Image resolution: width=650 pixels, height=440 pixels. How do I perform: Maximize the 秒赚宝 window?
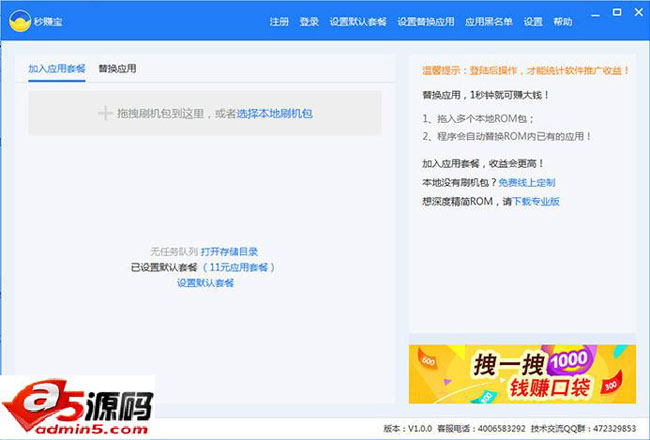(x=617, y=12)
